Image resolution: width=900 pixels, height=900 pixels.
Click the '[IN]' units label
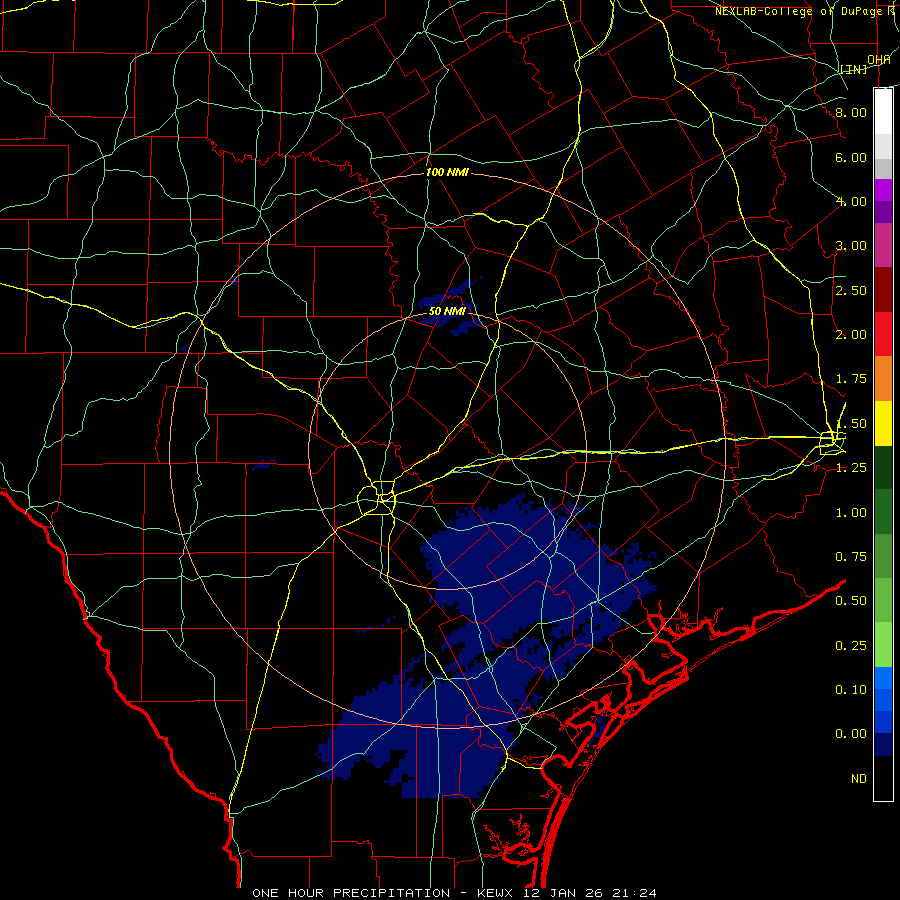click(854, 69)
